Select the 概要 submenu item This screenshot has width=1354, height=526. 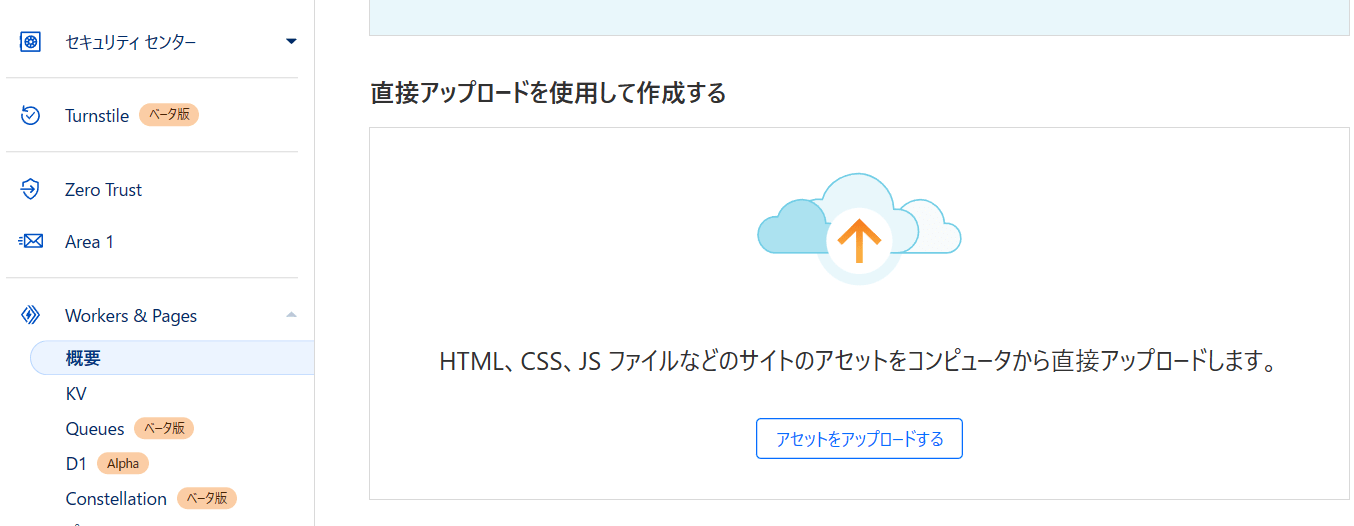83,358
